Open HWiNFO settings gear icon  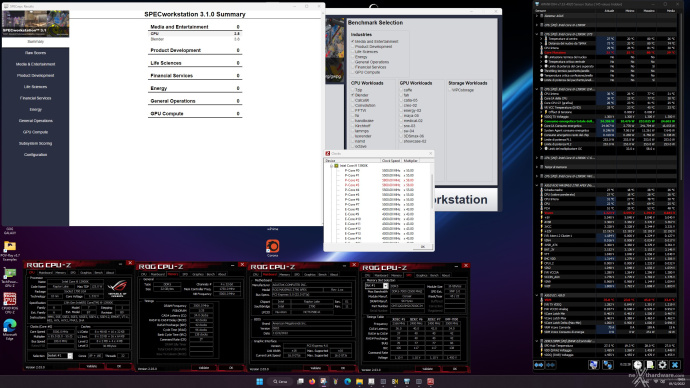point(662,365)
